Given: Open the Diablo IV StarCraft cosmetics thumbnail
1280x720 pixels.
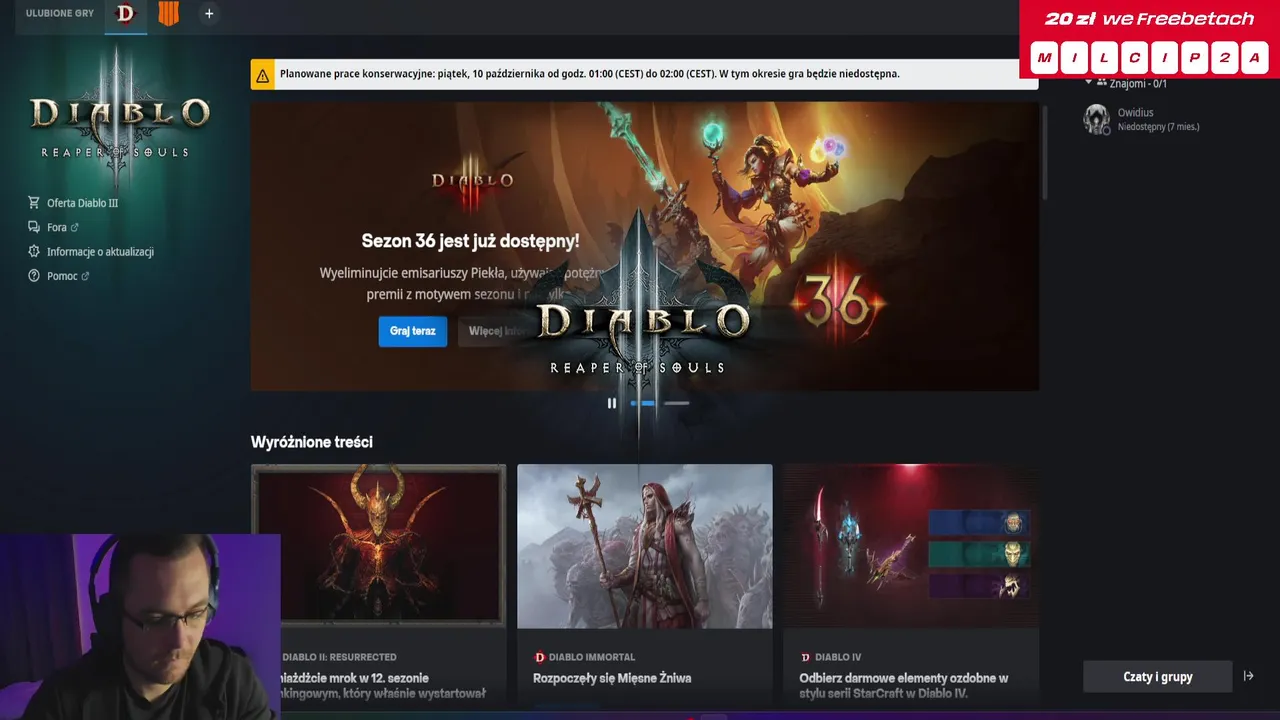Looking at the screenshot, I should click(x=911, y=546).
